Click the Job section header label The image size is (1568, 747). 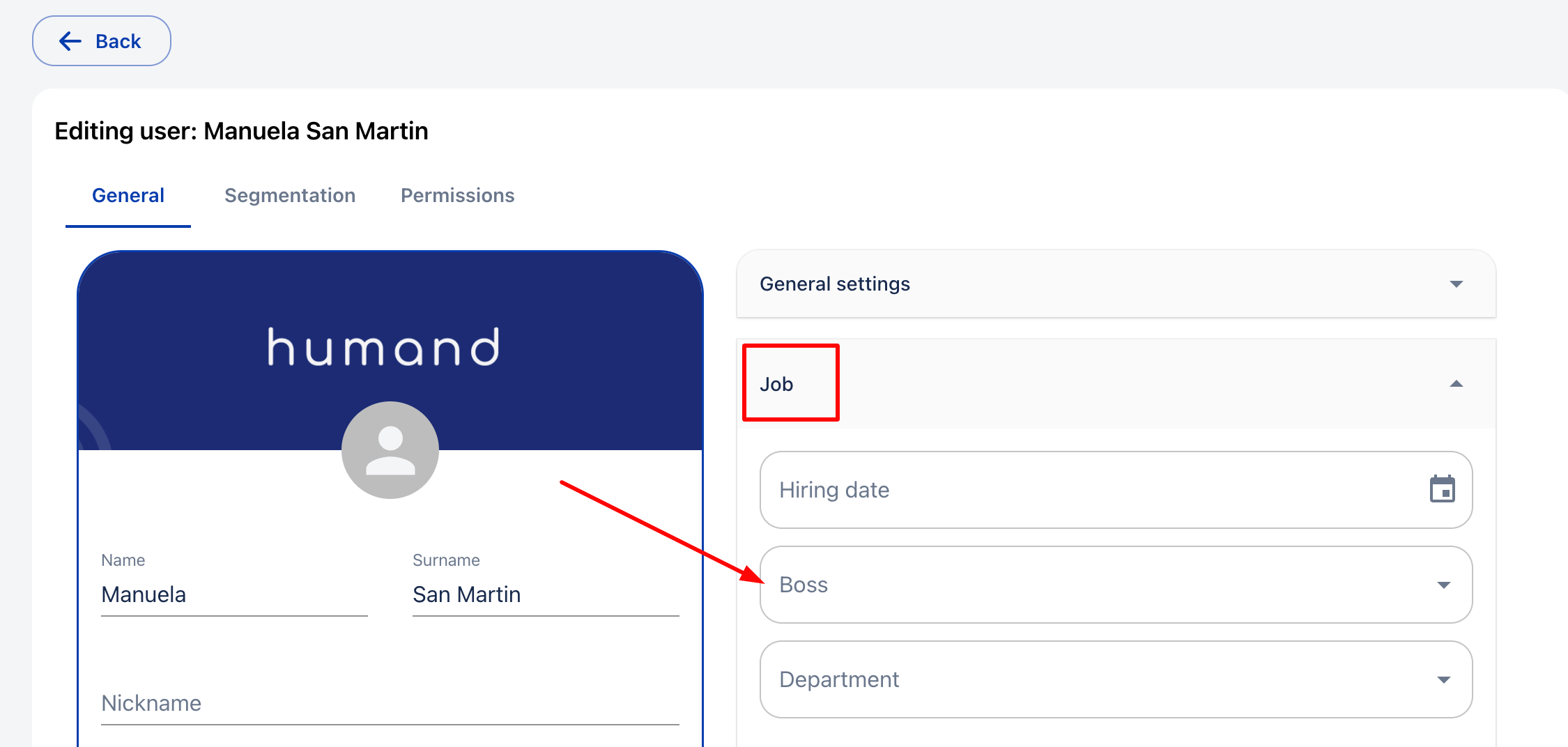click(776, 384)
